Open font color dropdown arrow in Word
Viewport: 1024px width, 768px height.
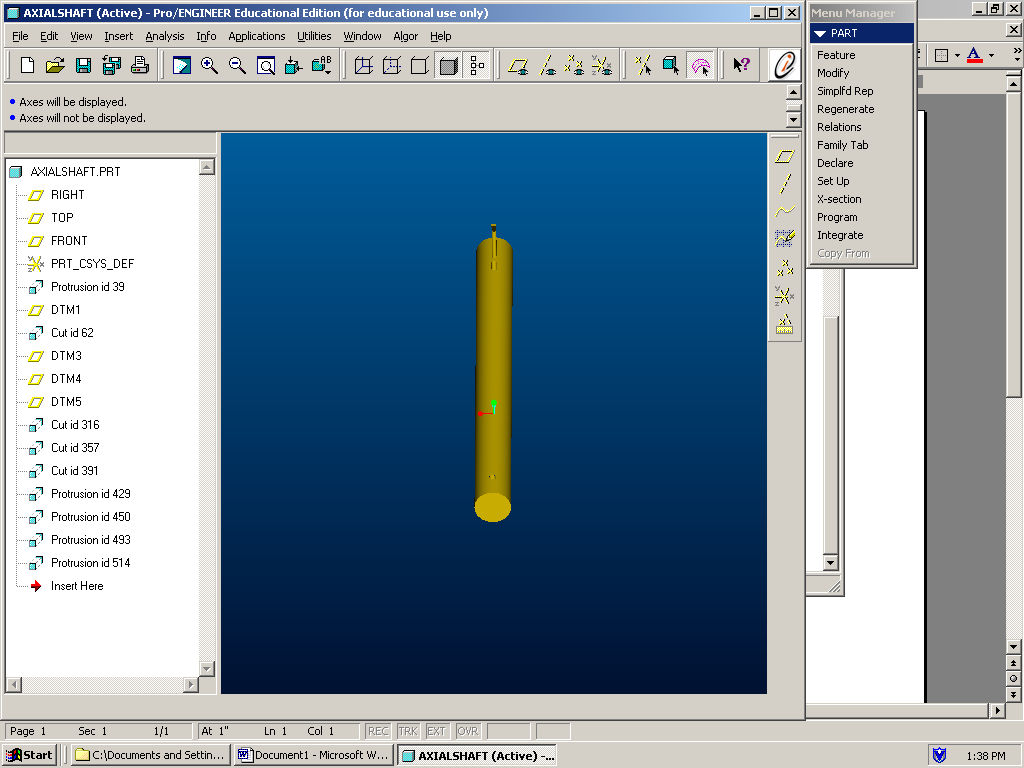(x=991, y=55)
